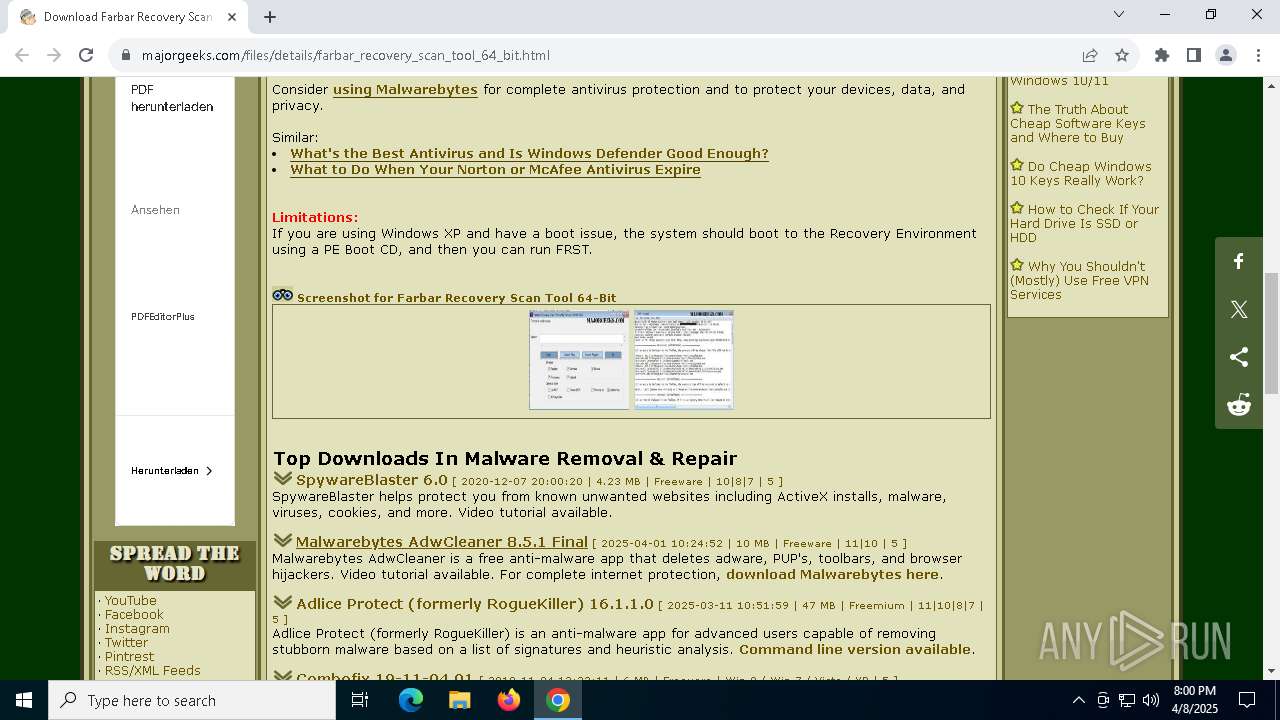This screenshot has height=720, width=1280.
Task: Click Herunterladen button in the ad
Action: pyautogui.click(x=171, y=470)
